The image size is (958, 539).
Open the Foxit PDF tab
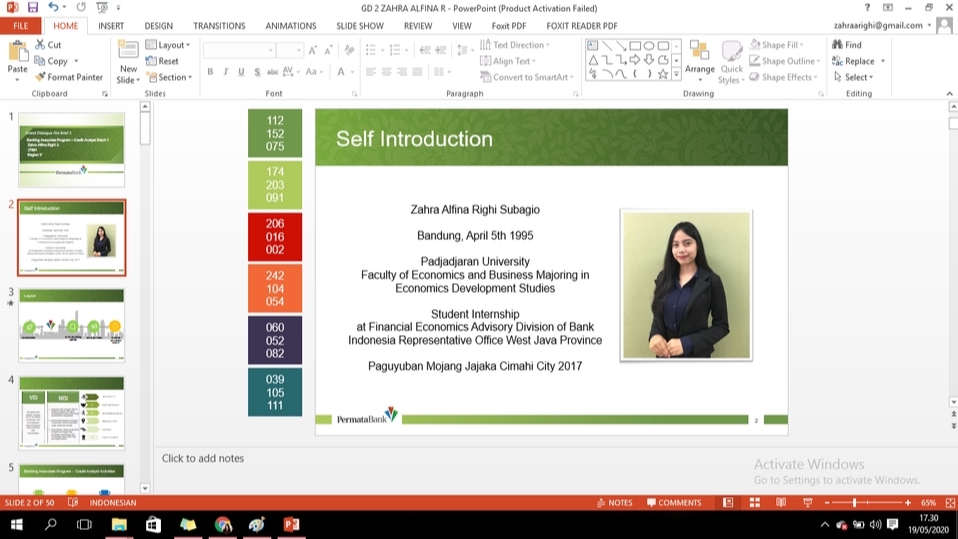coord(509,26)
